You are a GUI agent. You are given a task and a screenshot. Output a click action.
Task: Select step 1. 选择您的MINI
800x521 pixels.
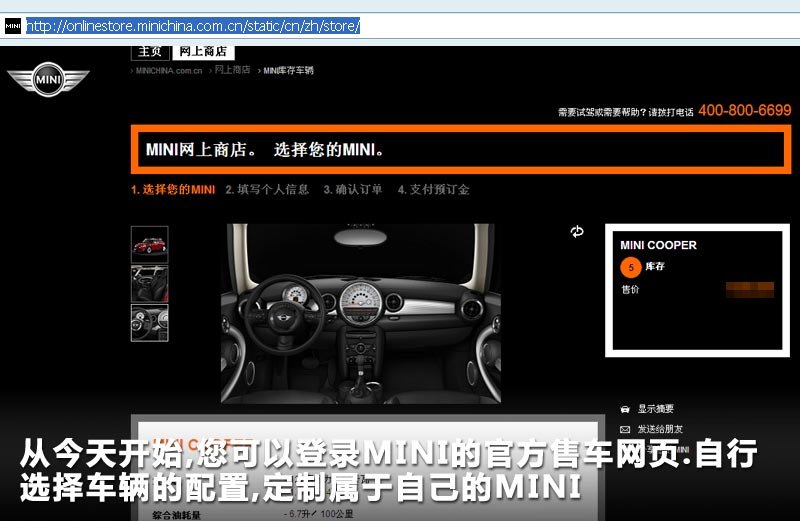[173, 190]
